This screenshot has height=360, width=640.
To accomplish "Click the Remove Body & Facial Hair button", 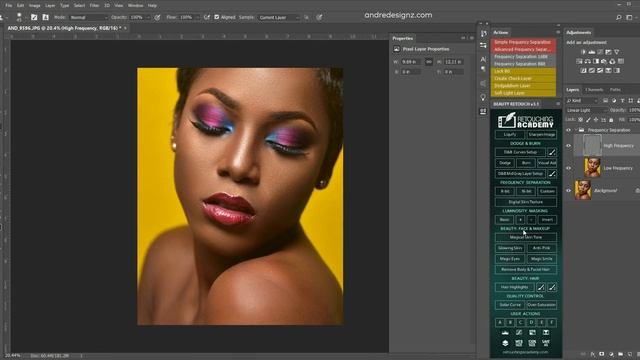I will pos(526,269).
